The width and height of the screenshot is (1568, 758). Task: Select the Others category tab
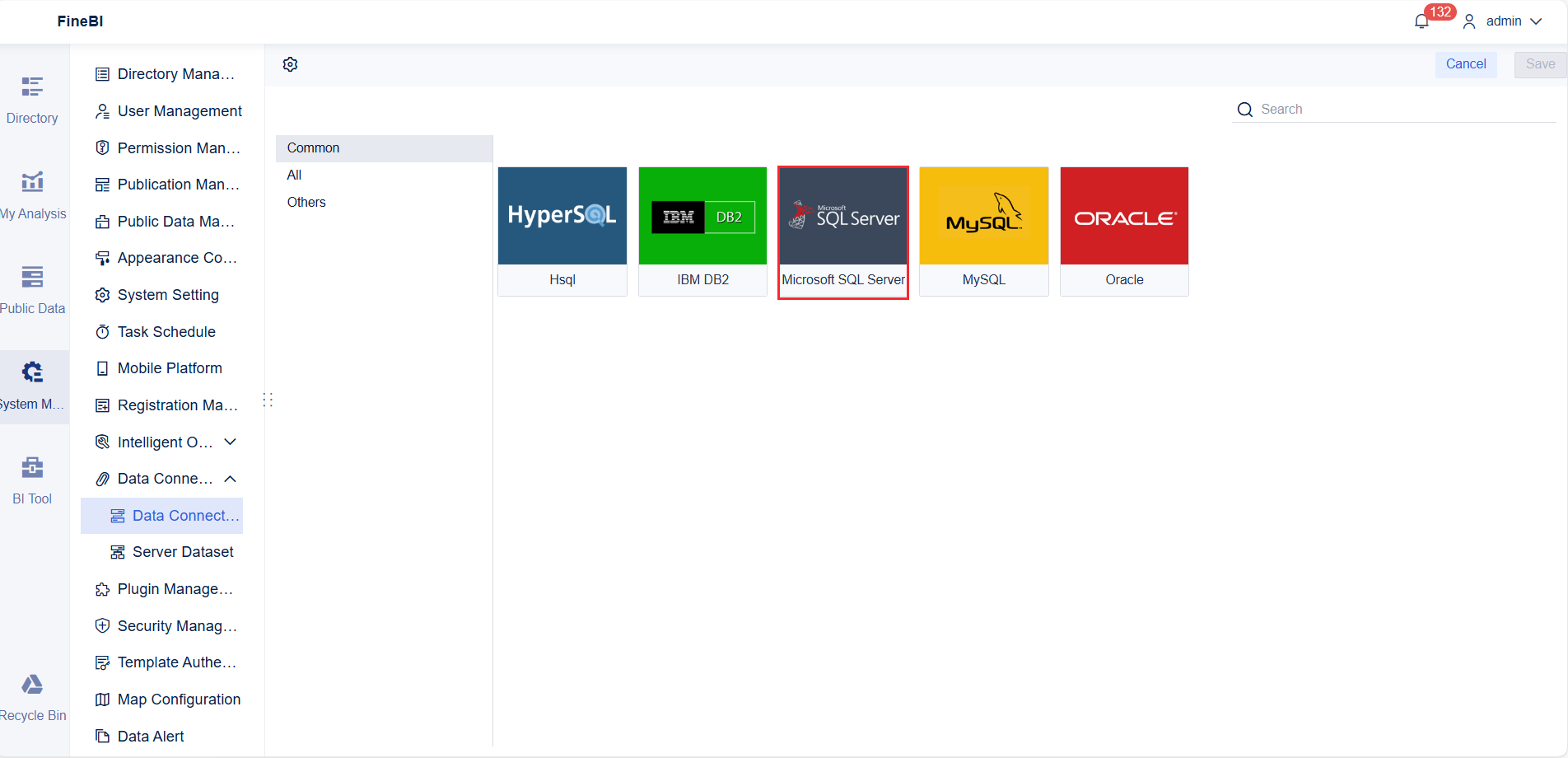click(x=384, y=203)
